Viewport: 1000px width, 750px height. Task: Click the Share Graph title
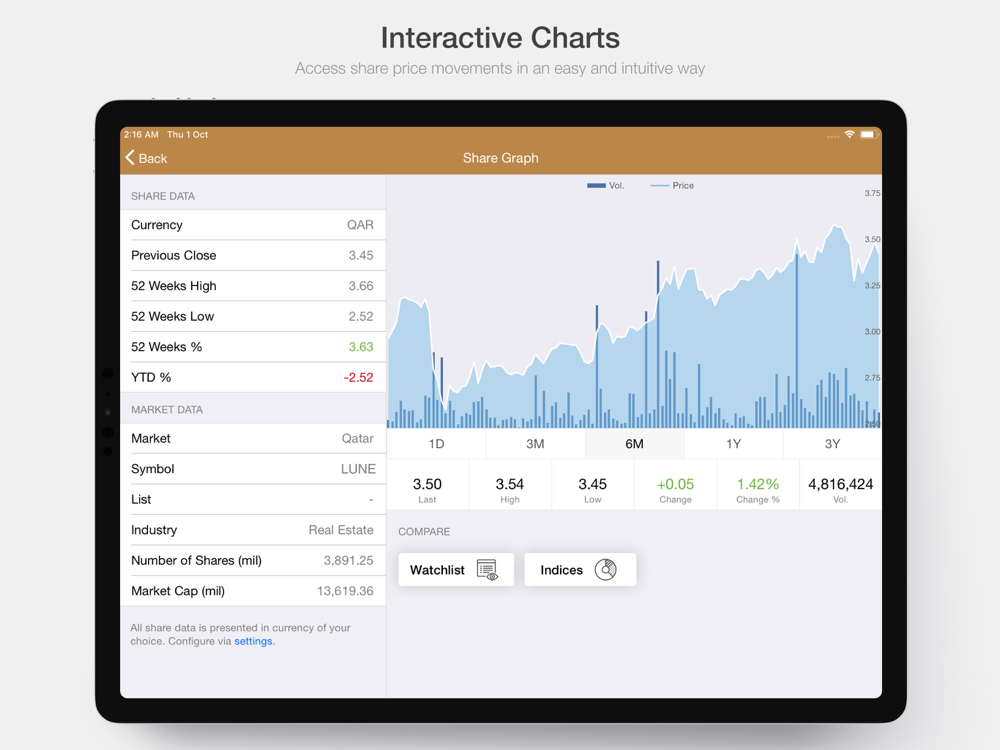[x=501, y=158]
